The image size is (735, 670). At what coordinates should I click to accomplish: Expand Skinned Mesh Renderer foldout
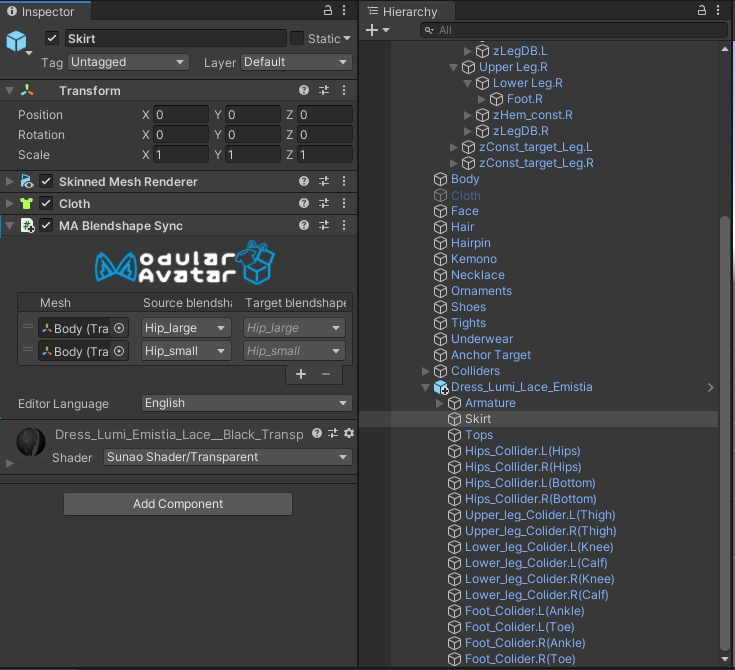pos(9,181)
